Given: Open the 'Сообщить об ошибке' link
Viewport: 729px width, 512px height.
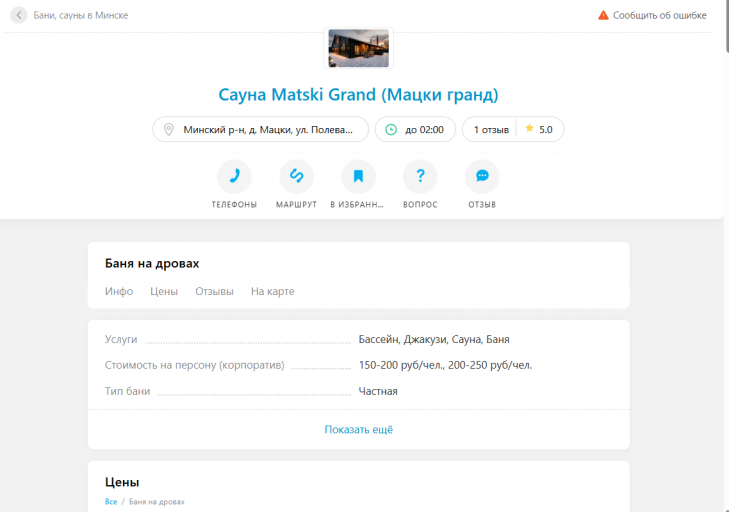Looking at the screenshot, I should click(x=659, y=15).
